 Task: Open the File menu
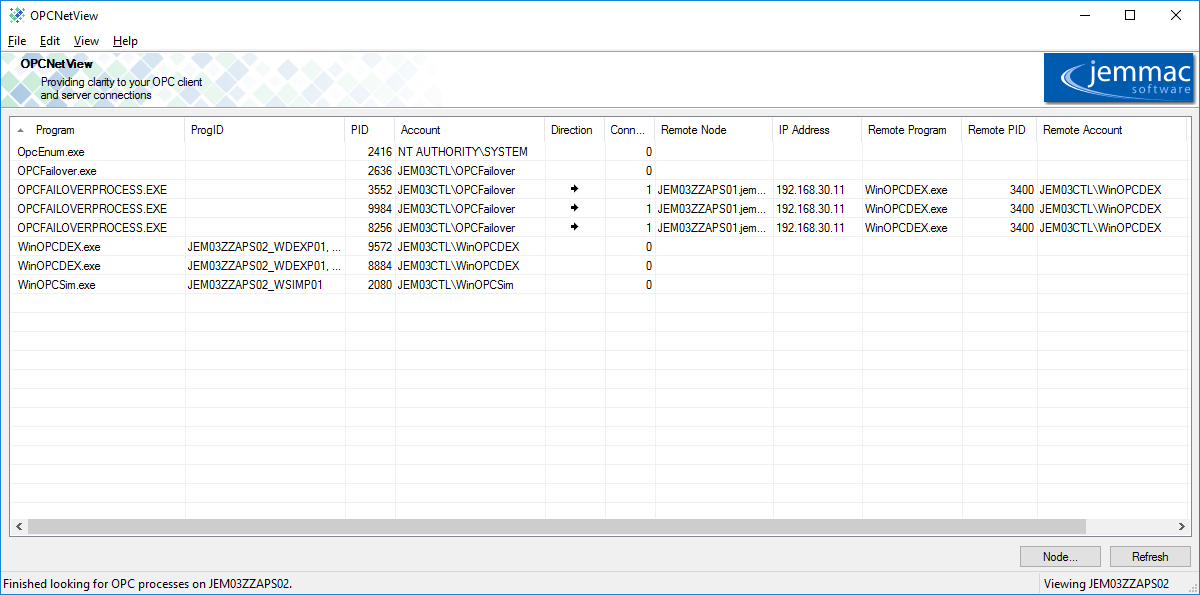(17, 41)
